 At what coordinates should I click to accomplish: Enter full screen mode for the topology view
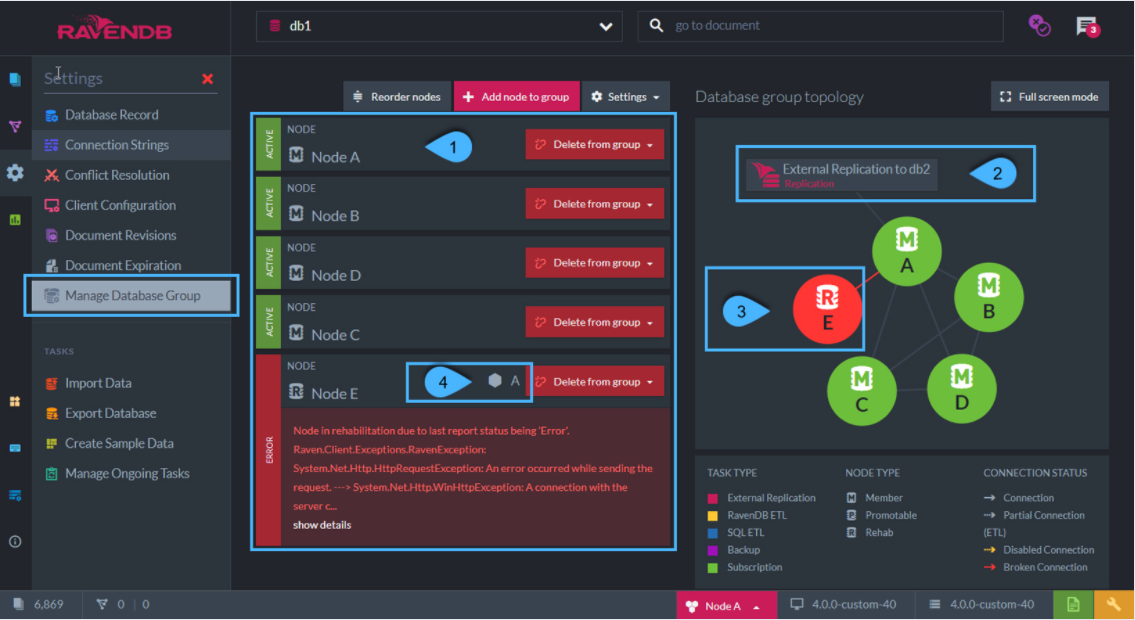pos(1049,96)
